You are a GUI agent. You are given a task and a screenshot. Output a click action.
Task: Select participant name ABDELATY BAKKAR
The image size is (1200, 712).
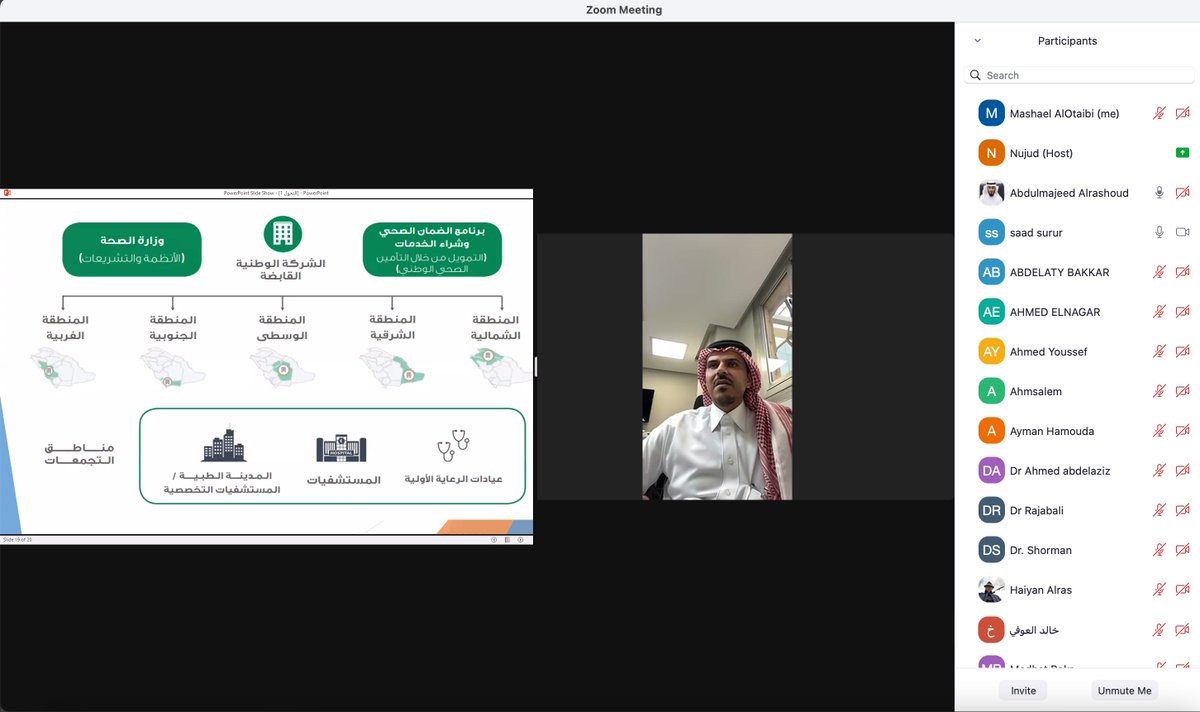[x=1059, y=272]
